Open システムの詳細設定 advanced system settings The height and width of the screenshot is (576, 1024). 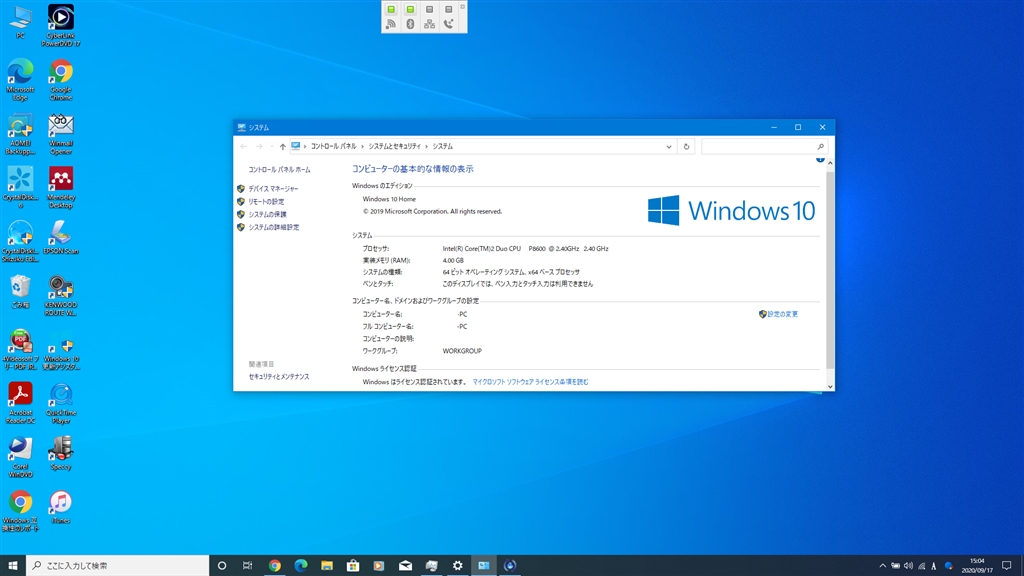click(273, 227)
